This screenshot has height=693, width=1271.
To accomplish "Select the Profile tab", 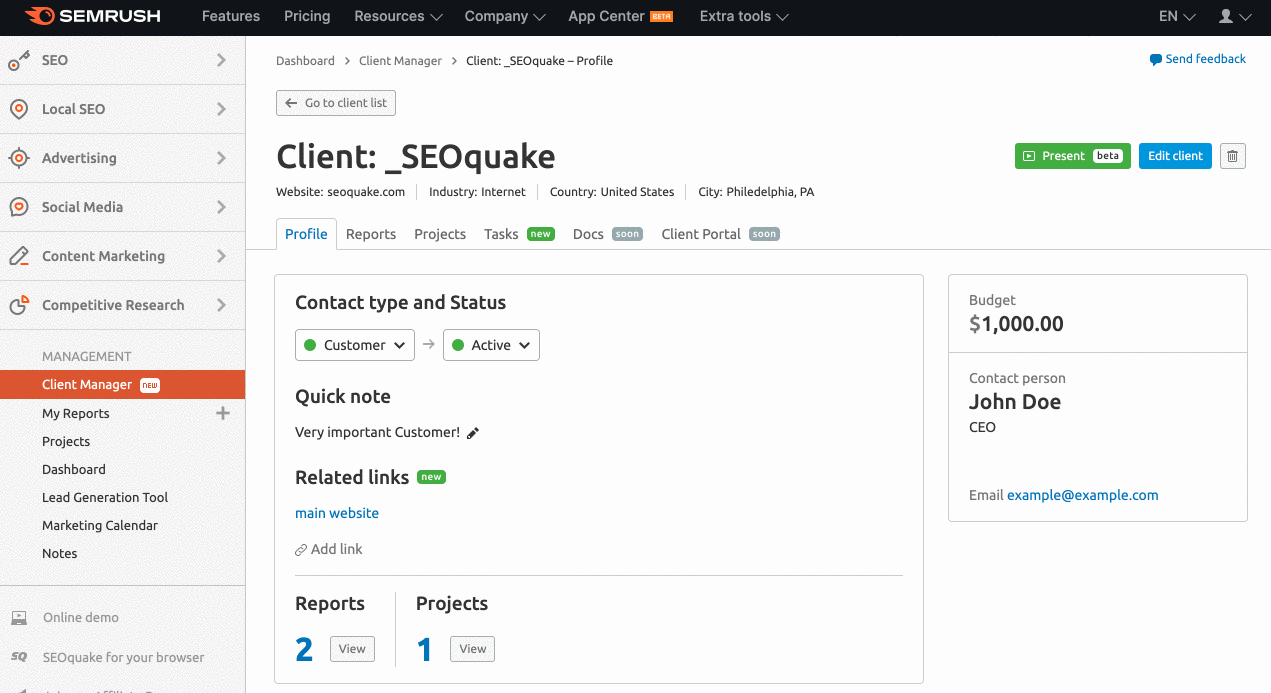I will pos(306,234).
